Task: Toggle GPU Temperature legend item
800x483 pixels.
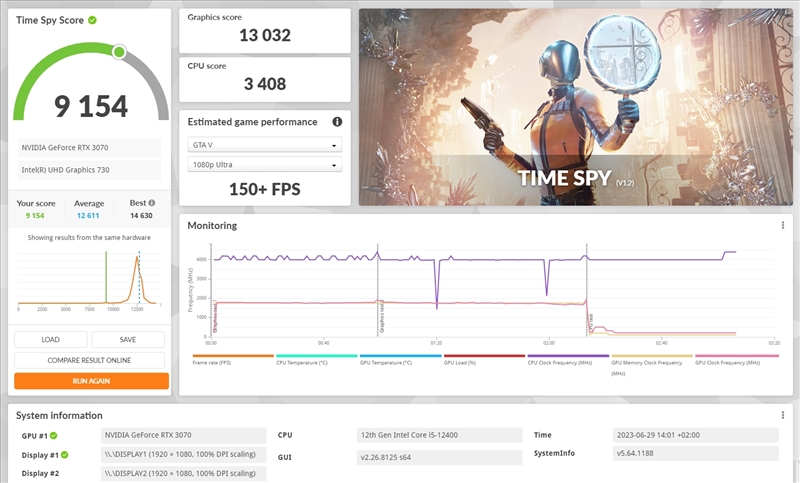Action: [401, 360]
